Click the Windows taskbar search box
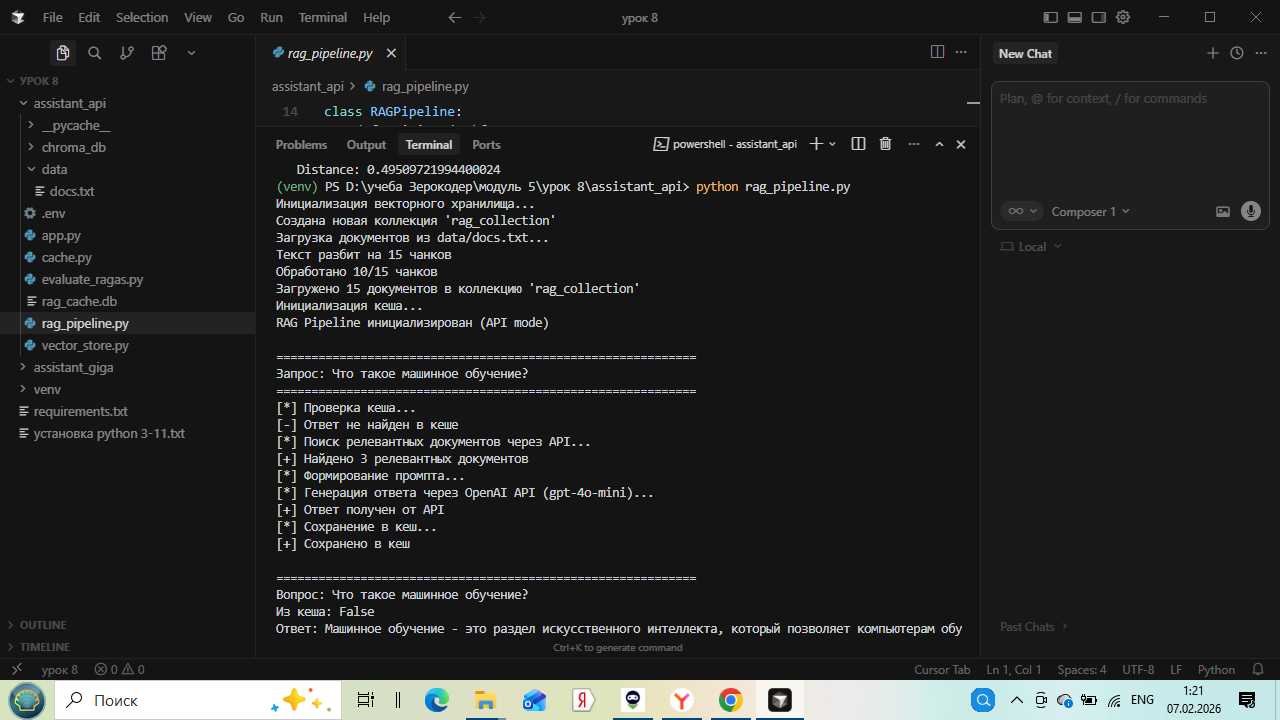This screenshot has height=720, width=1280. [x=197, y=700]
